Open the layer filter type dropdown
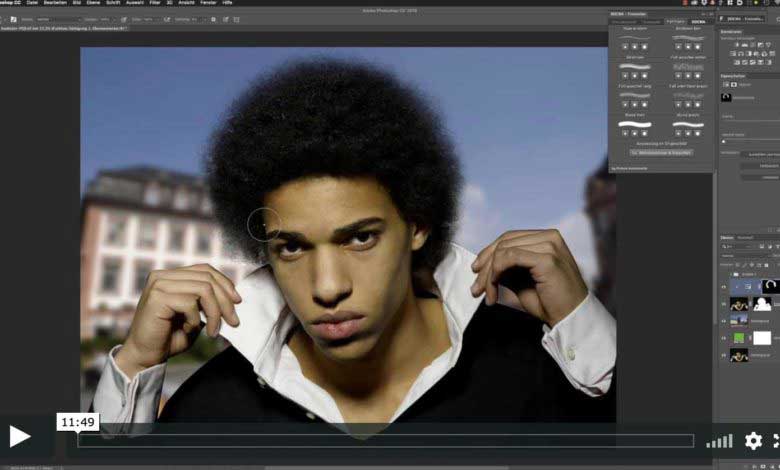Screen dimensions: 780x470 pyautogui.click(x=735, y=247)
